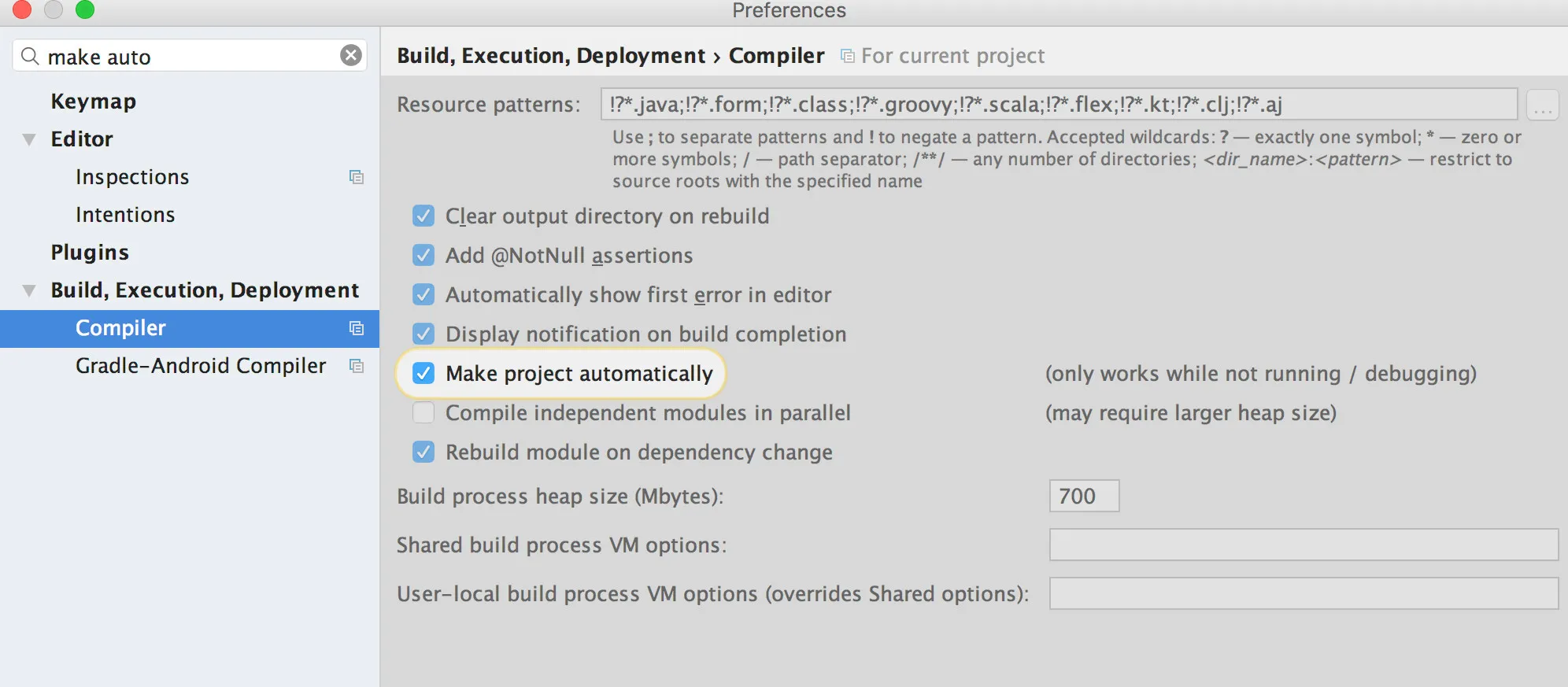Select Intentions in the settings tree

pos(125,215)
